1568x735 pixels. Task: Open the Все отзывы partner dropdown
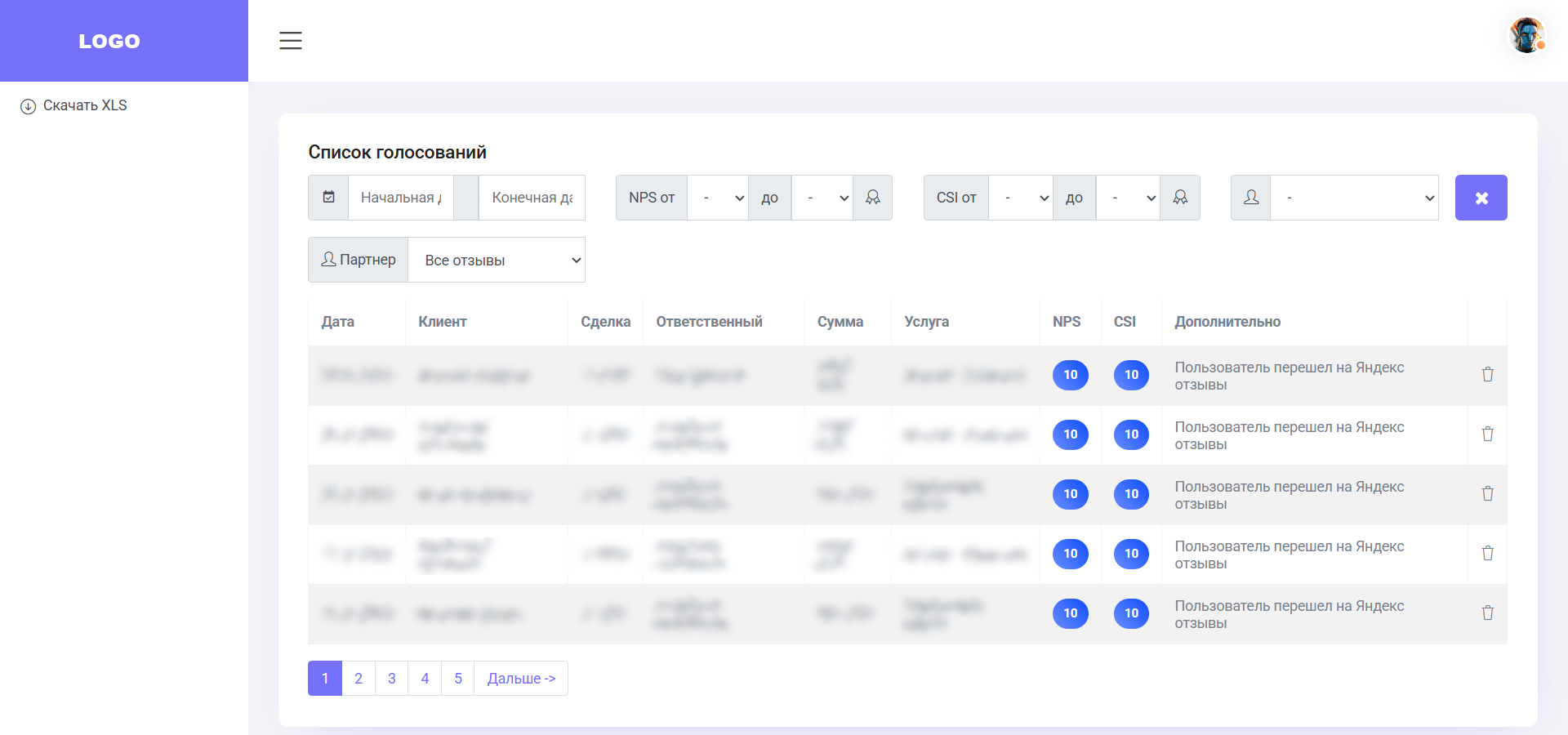click(497, 261)
